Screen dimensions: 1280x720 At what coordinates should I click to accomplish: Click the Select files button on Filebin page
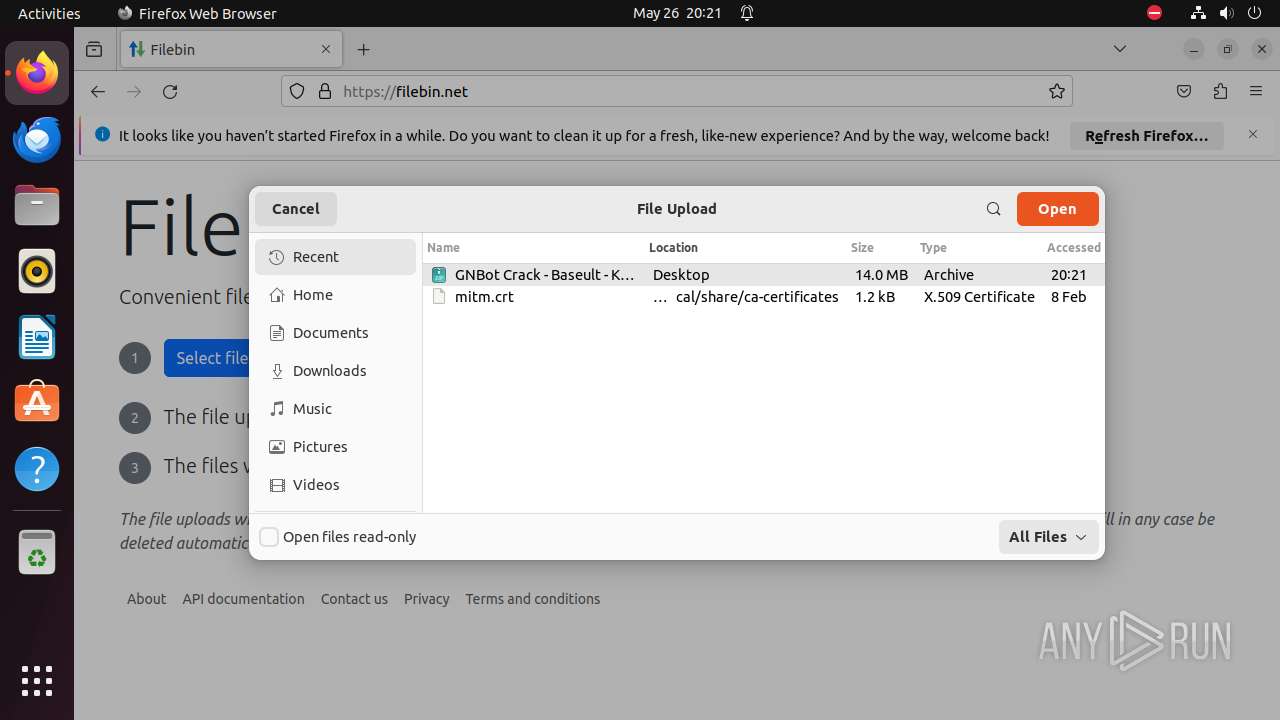pyautogui.click(x=207, y=358)
